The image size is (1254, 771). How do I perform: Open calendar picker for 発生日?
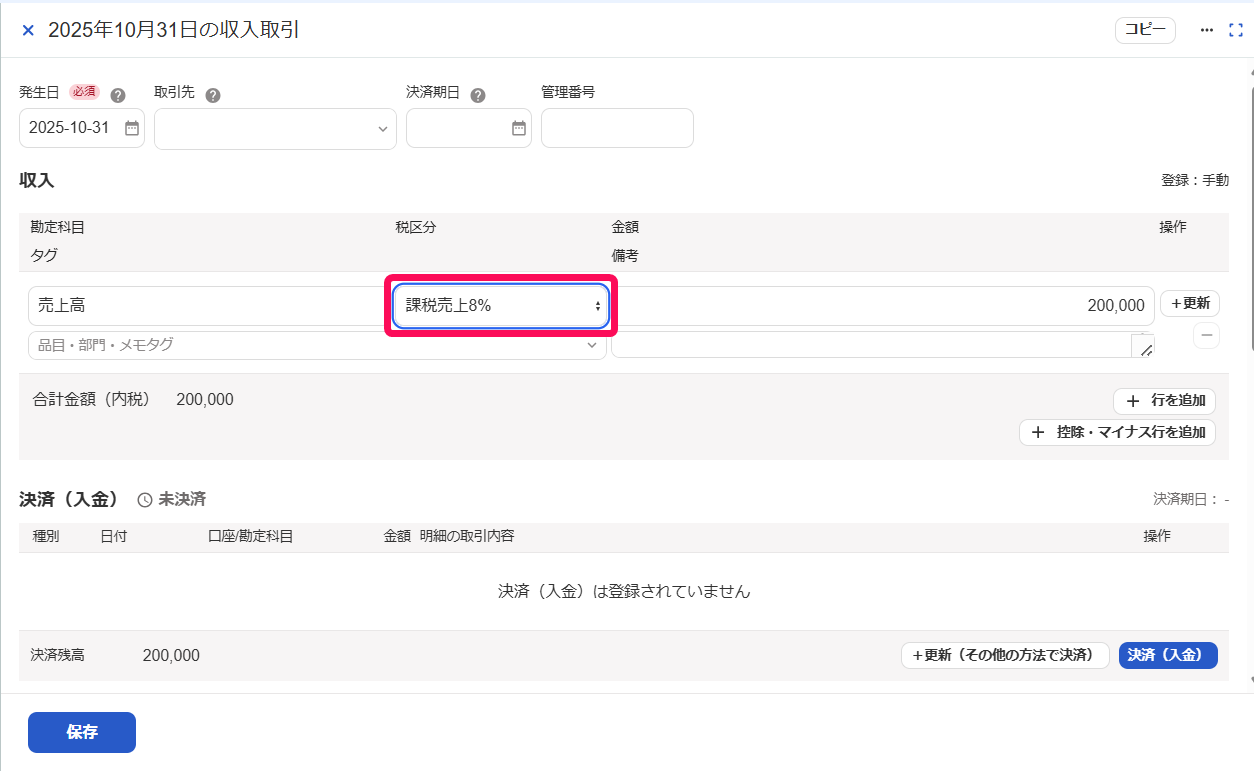(x=131, y=128)
